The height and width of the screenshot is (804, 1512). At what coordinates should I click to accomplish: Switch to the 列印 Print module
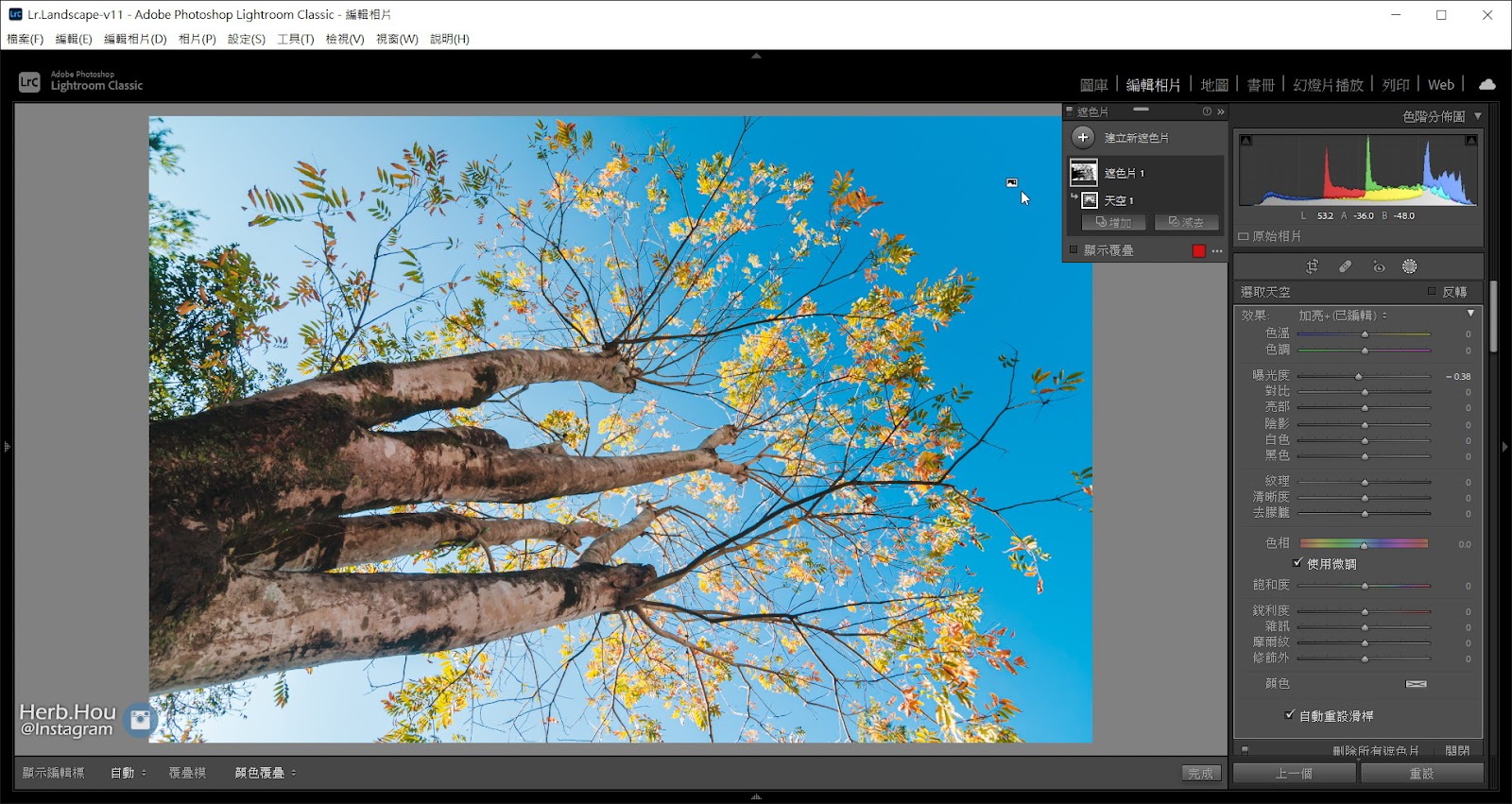pos(1396,85)
